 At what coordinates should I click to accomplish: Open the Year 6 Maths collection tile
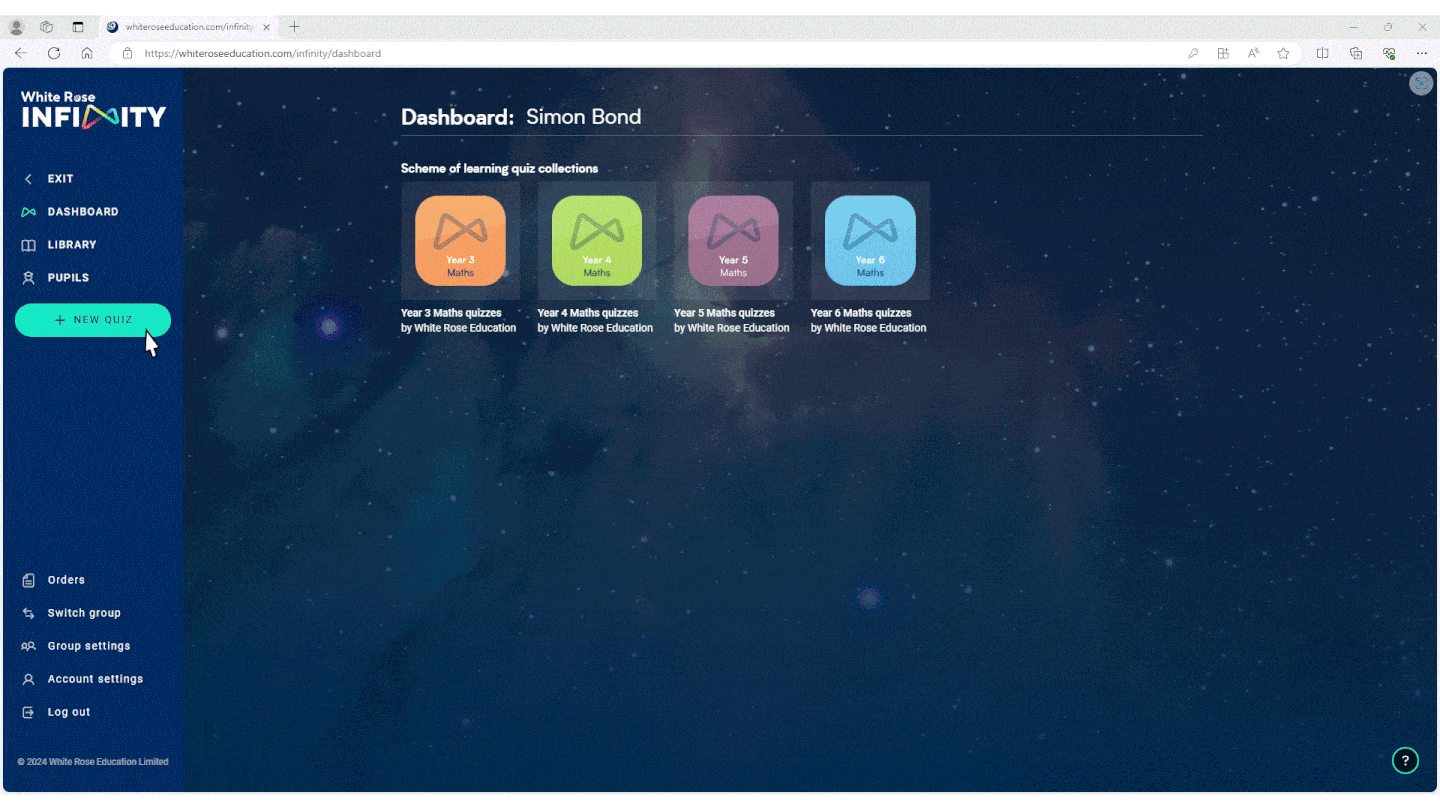tap(870, 241)
